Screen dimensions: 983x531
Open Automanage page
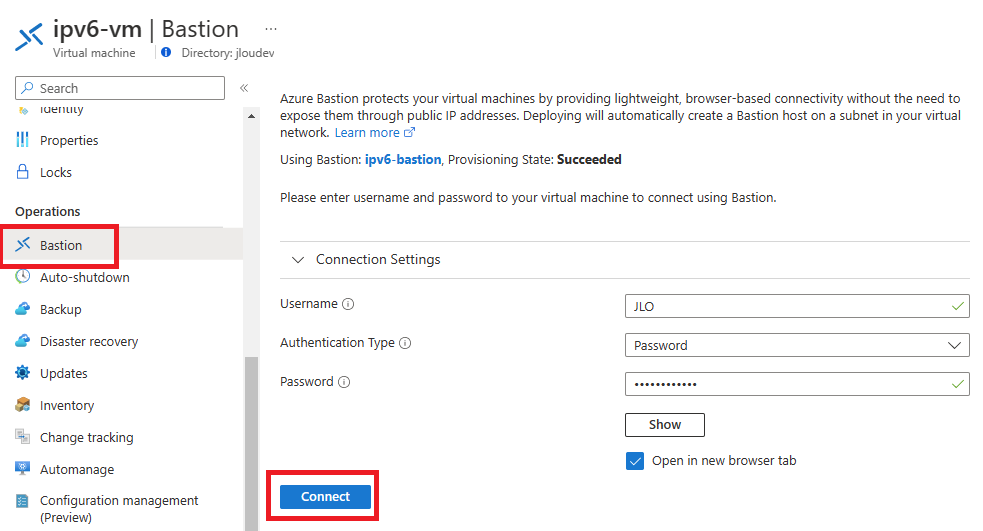click(77, 469)
